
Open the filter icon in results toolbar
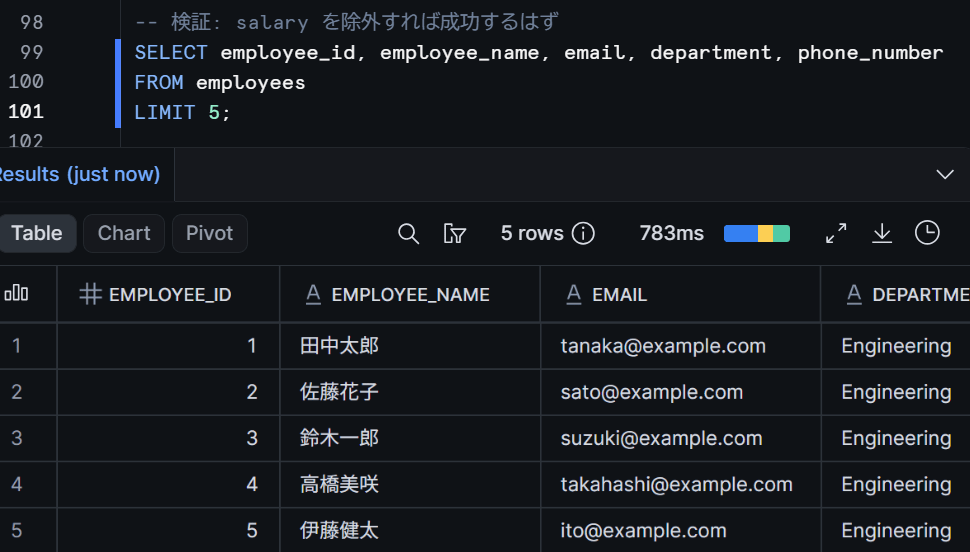[x=455, y=233]
